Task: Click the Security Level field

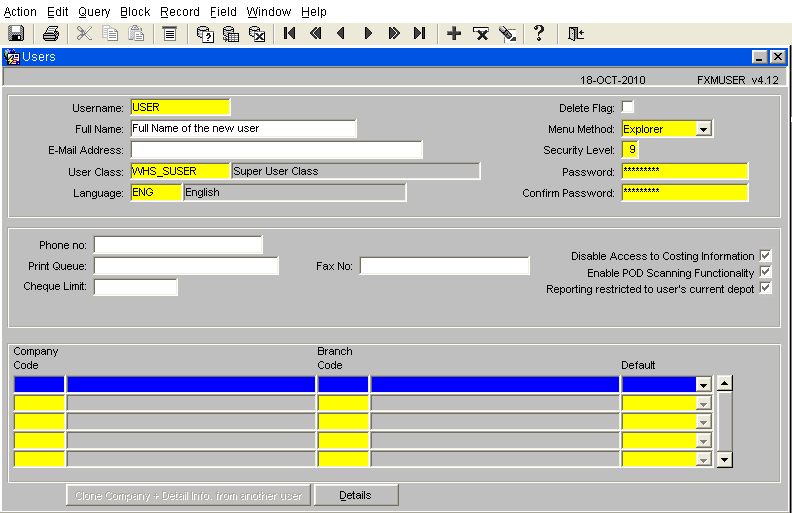Action: (x=630, y=149)
